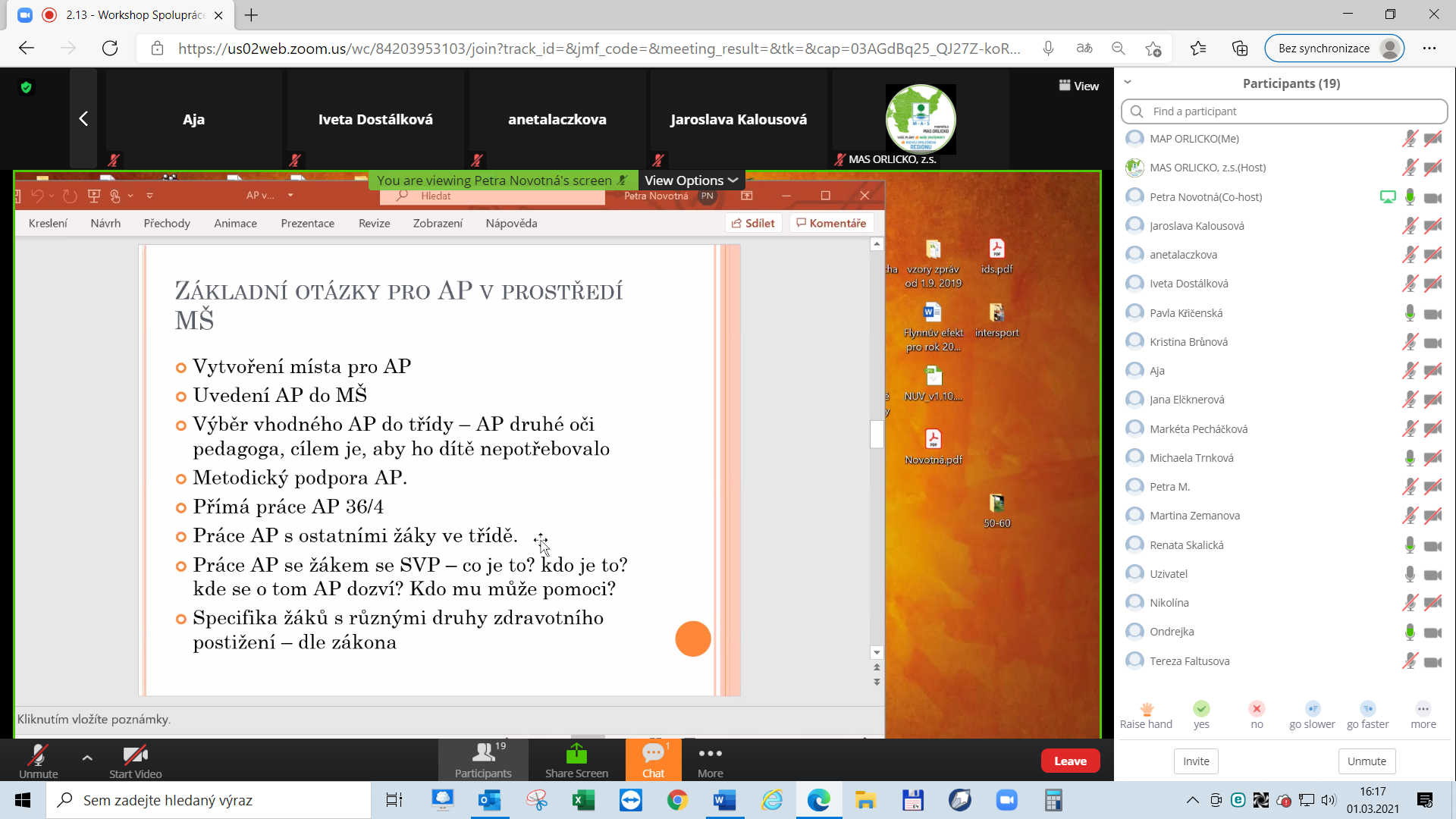Open the Prezentace ribbon tab
The height and width of the screenshot is (819, 1456).
308,223
